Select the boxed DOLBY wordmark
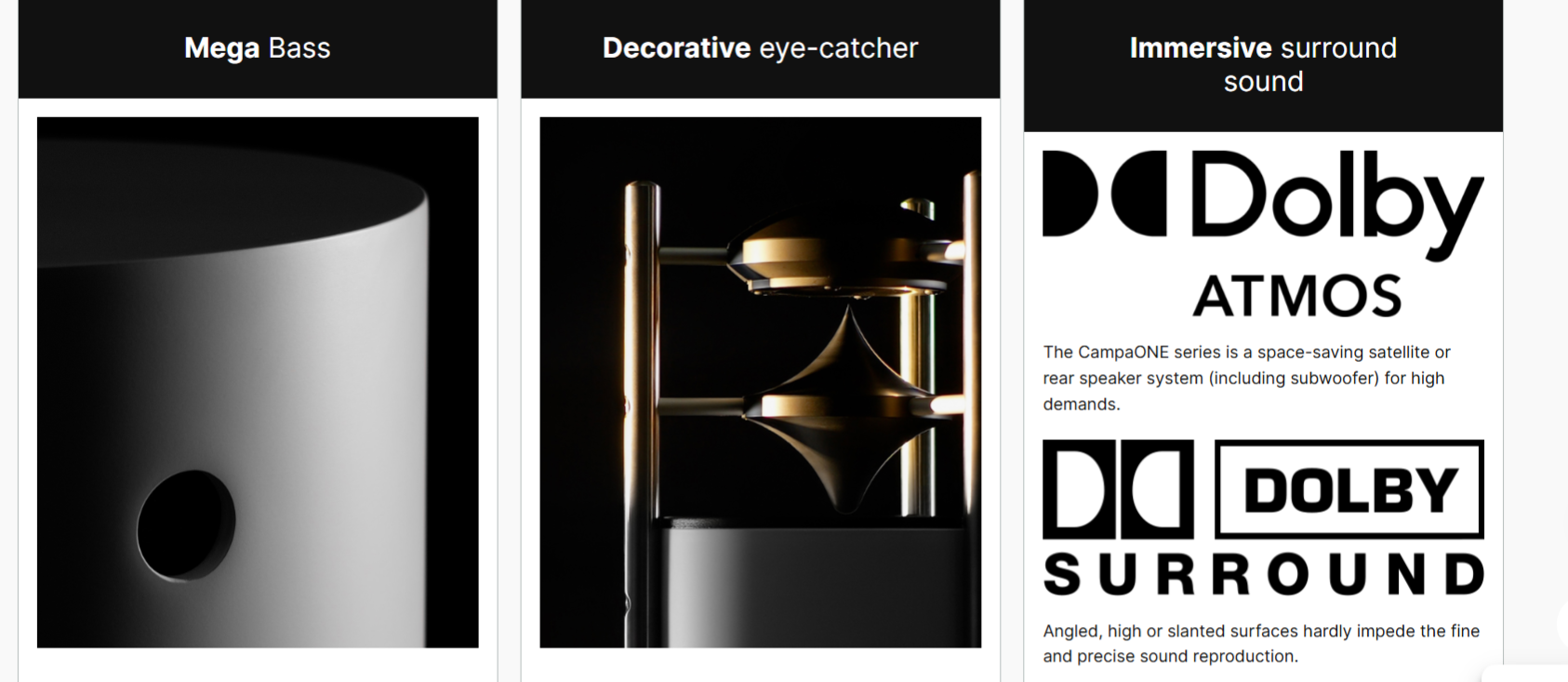Image resolution: width=1568 pixels, height=682 pixels. (x=1349, y=489)
